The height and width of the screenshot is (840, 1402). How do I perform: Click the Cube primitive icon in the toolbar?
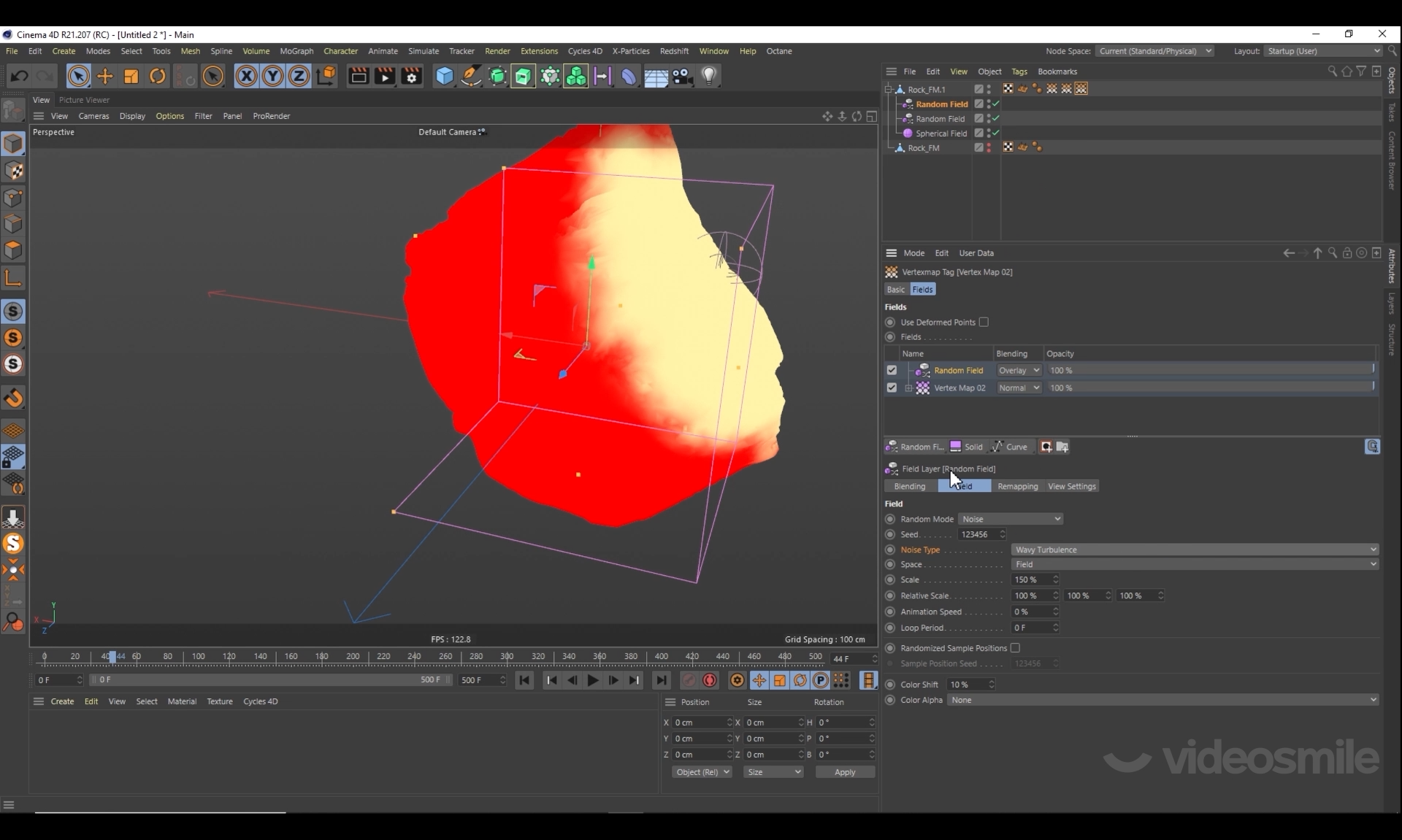click(x=444, y=76)
